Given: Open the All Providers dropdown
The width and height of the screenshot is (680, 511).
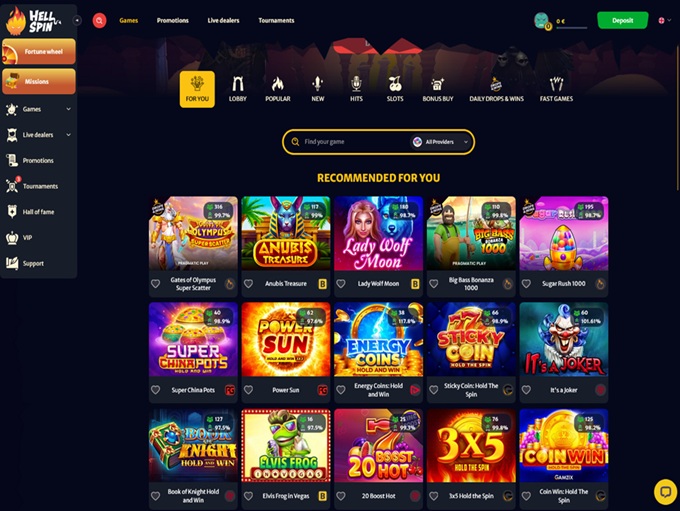Looking at the screenshot, I should 441,142.
